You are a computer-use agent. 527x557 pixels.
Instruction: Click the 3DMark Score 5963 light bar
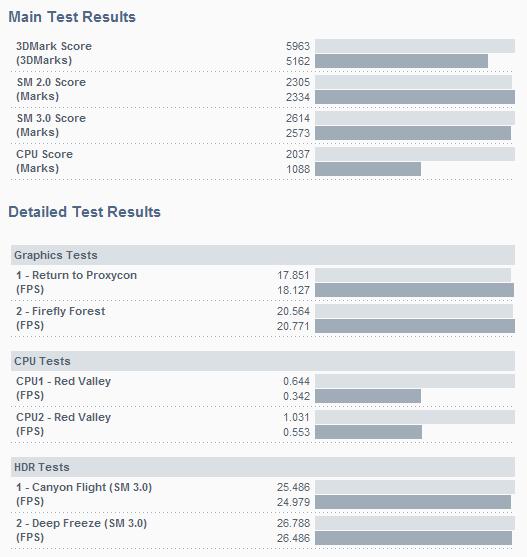[415, 46]
